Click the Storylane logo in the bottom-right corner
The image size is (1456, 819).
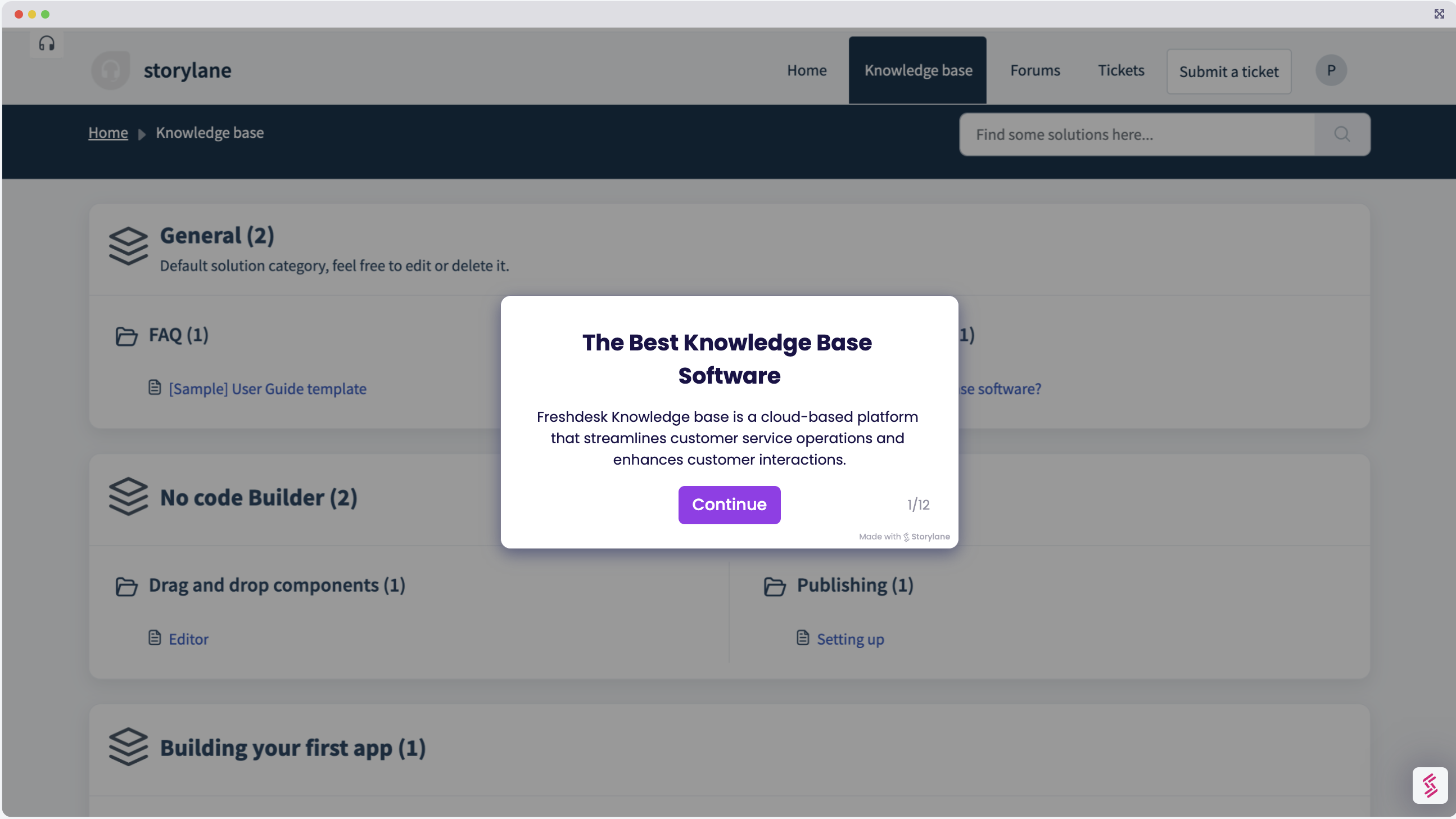point(1430,785)
